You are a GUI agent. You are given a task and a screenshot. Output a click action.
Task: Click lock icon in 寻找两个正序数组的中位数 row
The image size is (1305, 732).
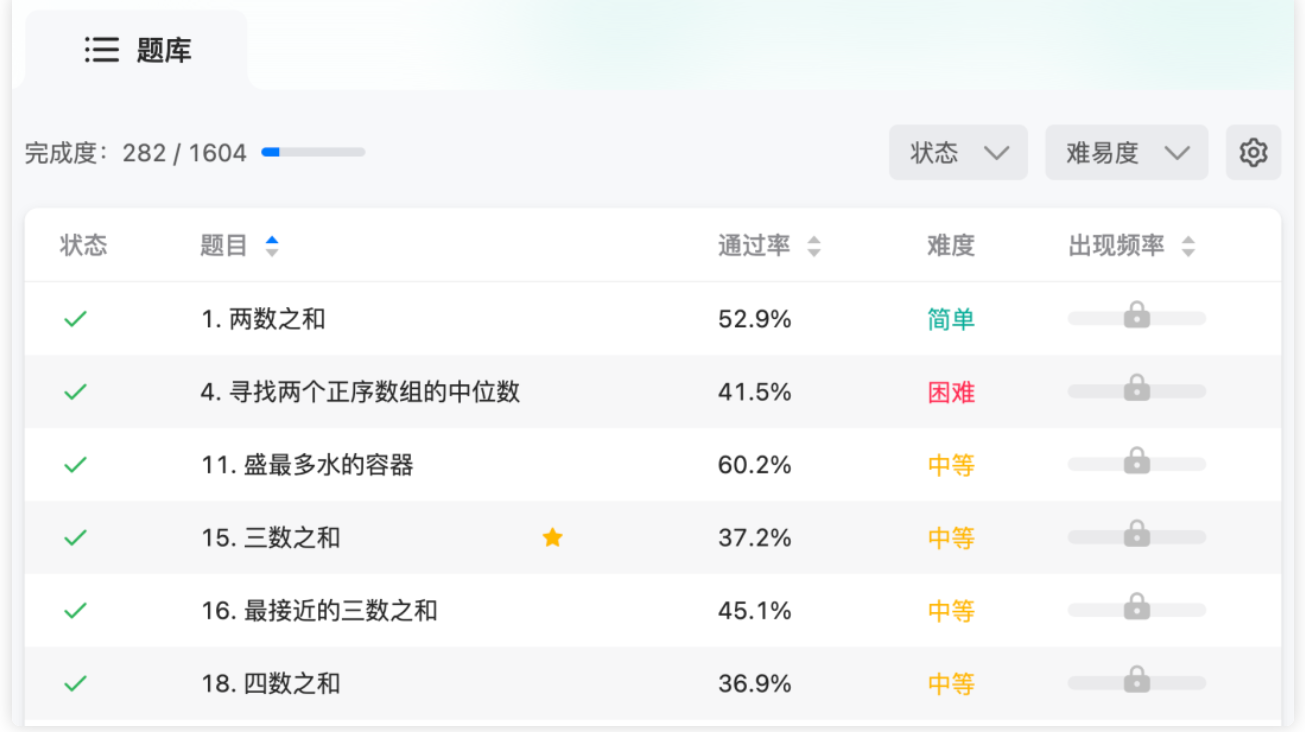pos(1136,388)
